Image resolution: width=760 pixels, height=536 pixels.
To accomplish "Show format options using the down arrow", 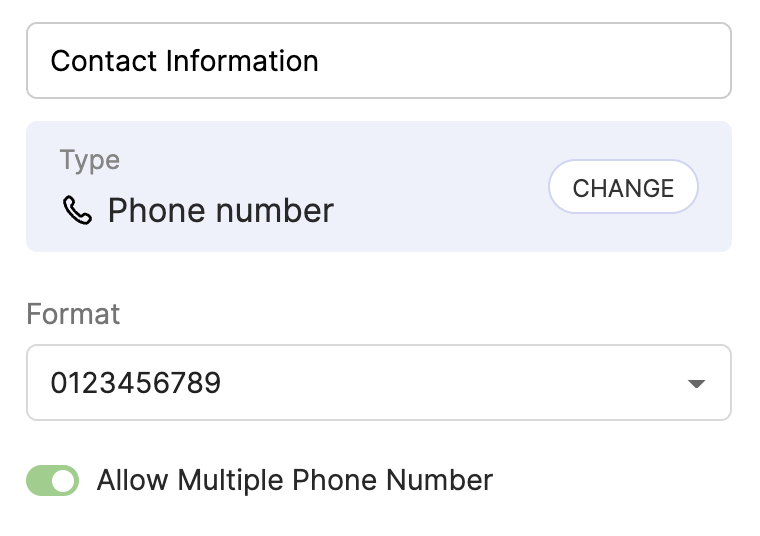I will click(x=697, y=384).
